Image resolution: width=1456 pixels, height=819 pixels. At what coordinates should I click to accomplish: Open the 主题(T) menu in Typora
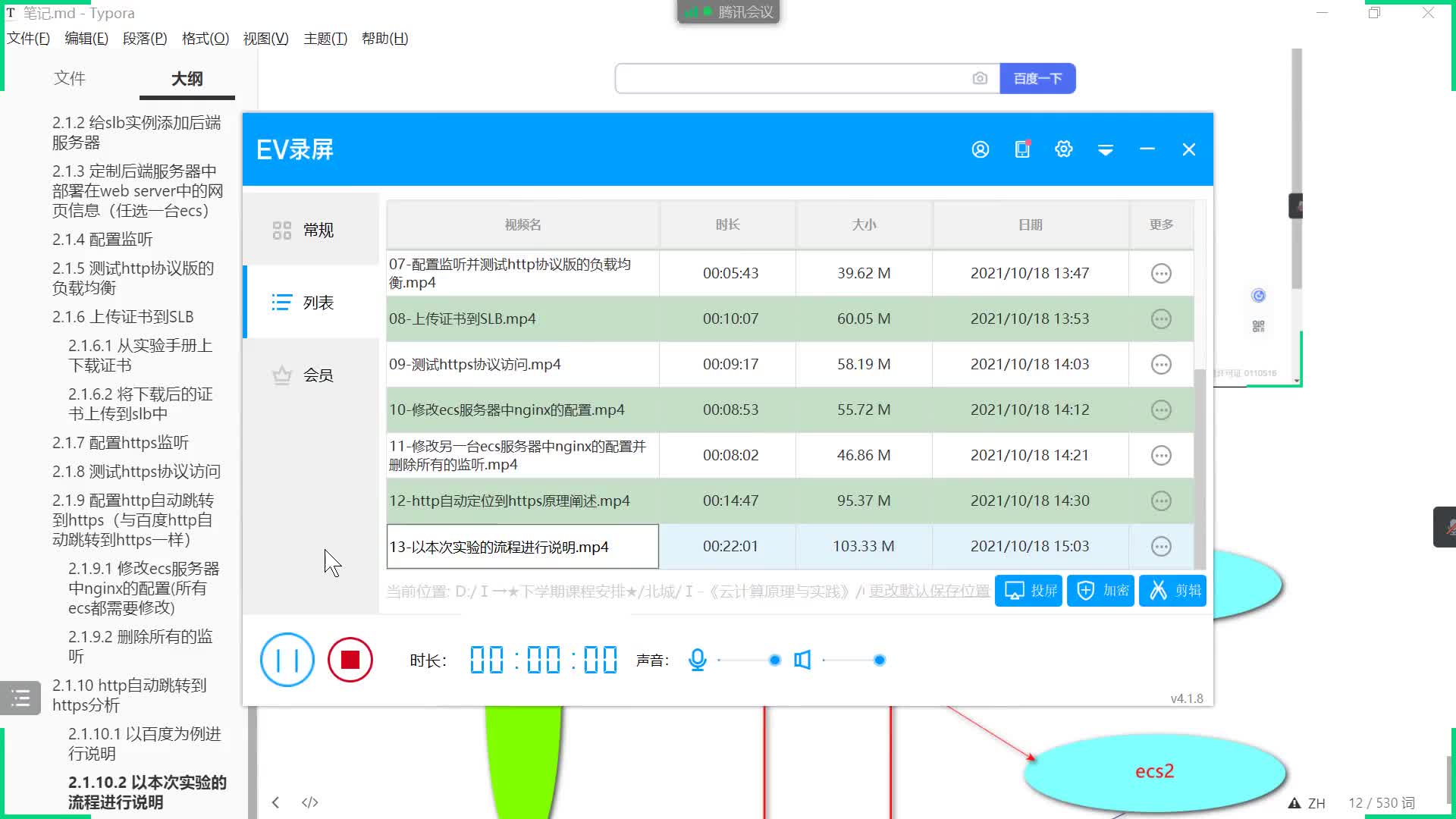click(x=325, y=38)
